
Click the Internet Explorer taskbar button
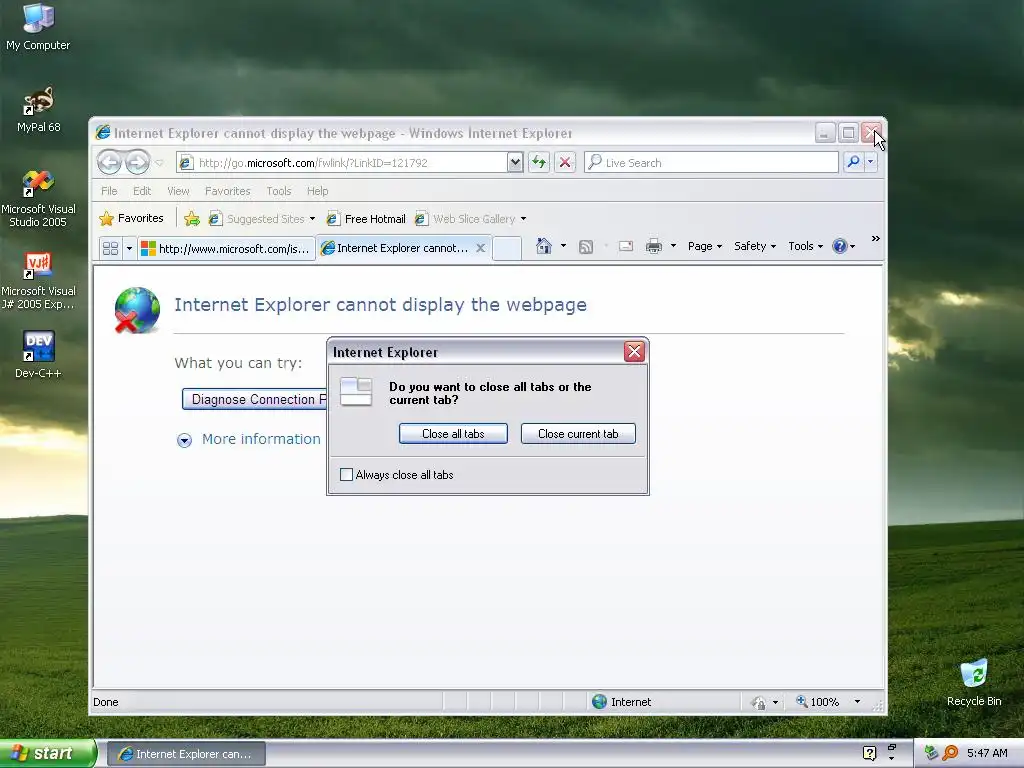coord(185,754)
